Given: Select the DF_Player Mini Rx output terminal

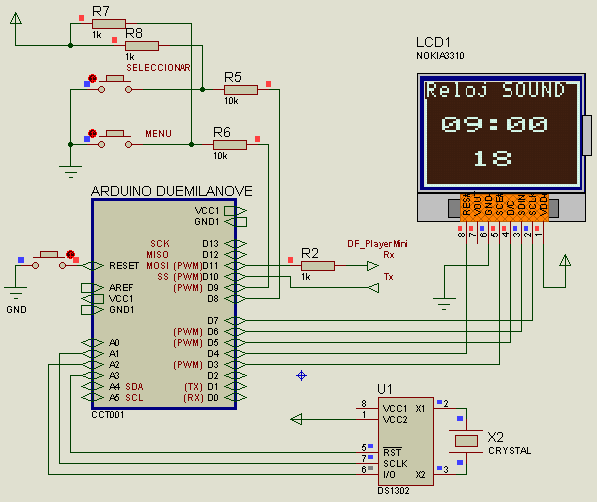Looking at the screenshot, I should (x=373, y=266).
